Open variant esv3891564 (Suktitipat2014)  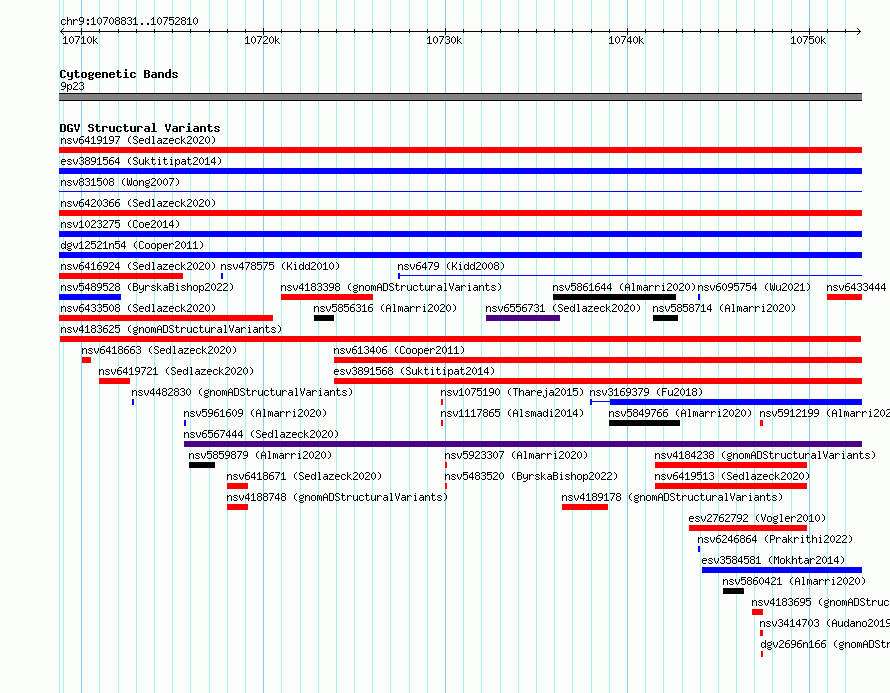(460, 171)
